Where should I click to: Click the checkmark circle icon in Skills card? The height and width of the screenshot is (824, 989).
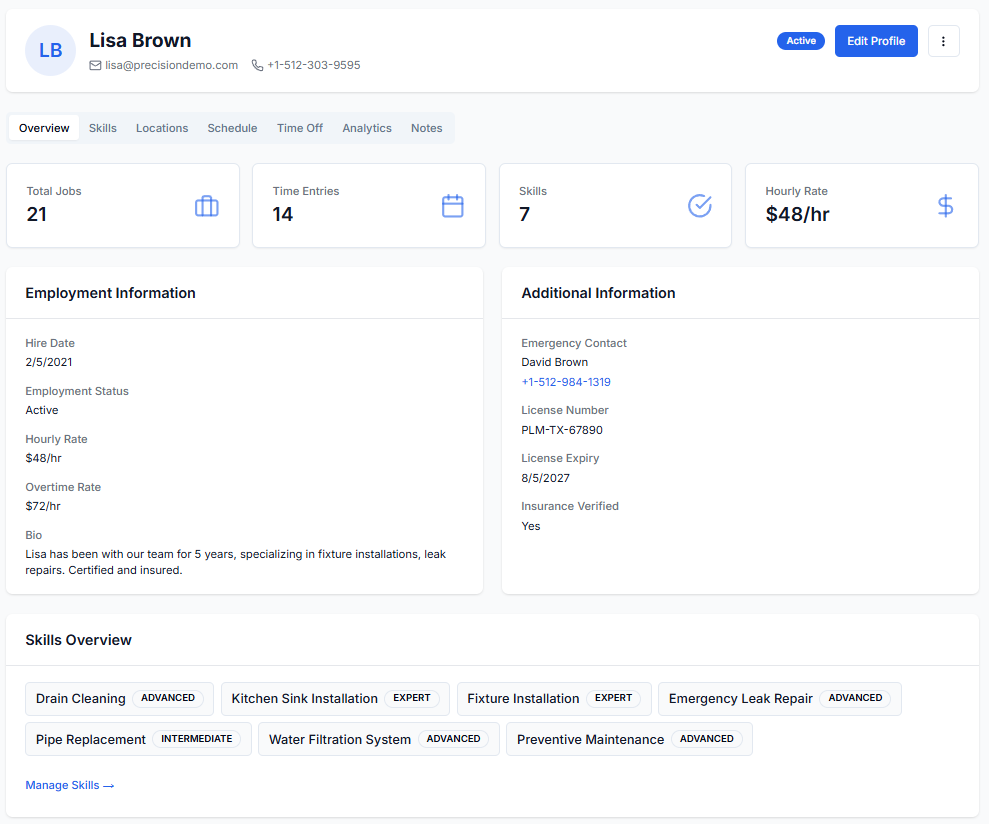700,206
